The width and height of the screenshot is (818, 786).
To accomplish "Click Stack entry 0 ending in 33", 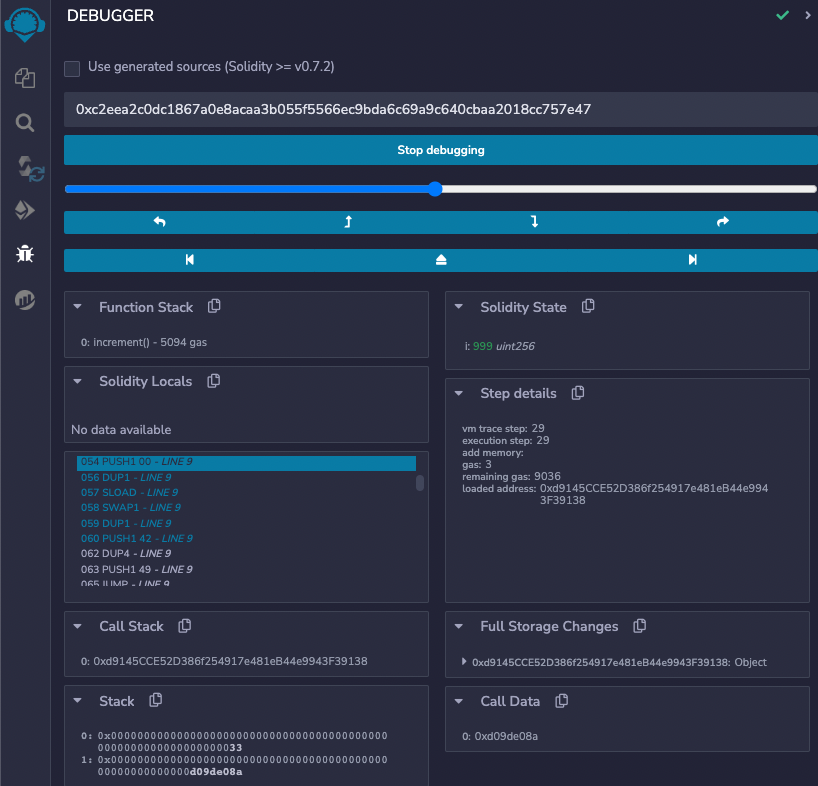I will tap(235, 742).
